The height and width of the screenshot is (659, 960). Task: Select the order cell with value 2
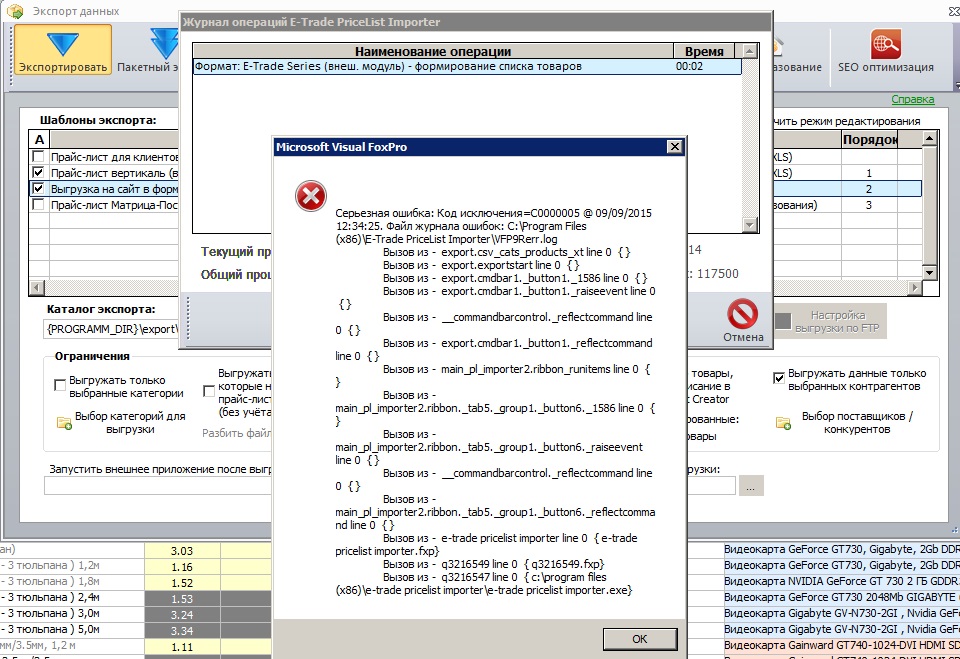click(x=869, y=189)
